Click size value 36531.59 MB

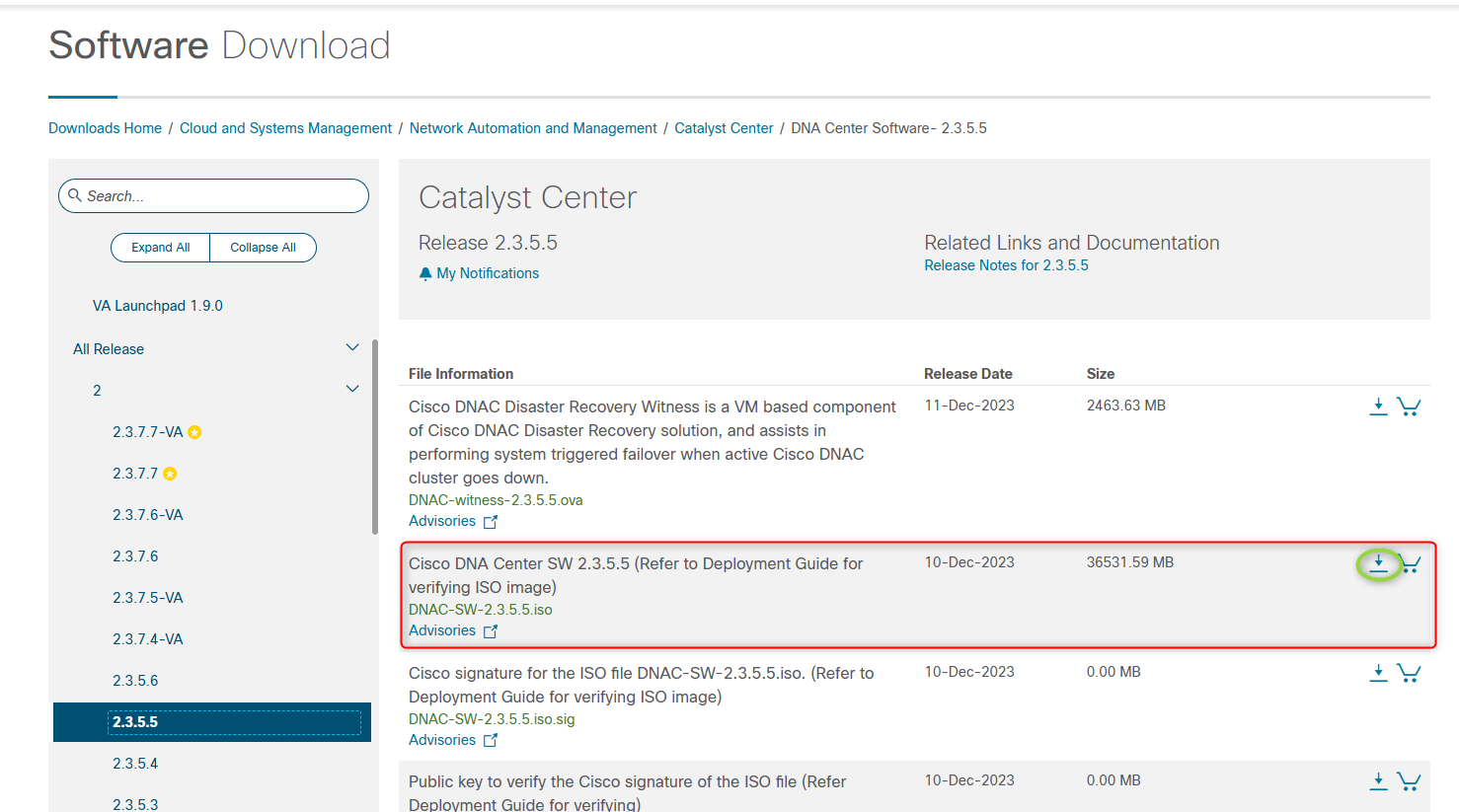point(1130,562)
